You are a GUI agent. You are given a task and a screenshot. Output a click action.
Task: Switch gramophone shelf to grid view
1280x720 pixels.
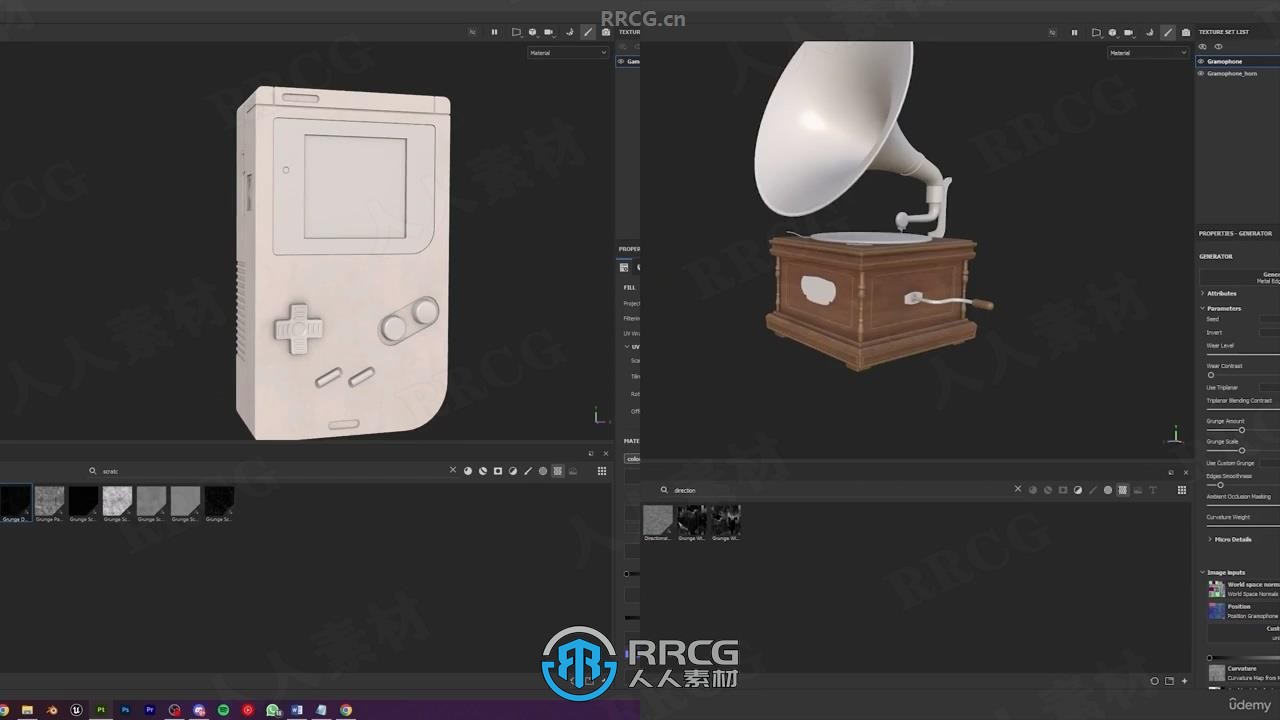(1182, 490)
